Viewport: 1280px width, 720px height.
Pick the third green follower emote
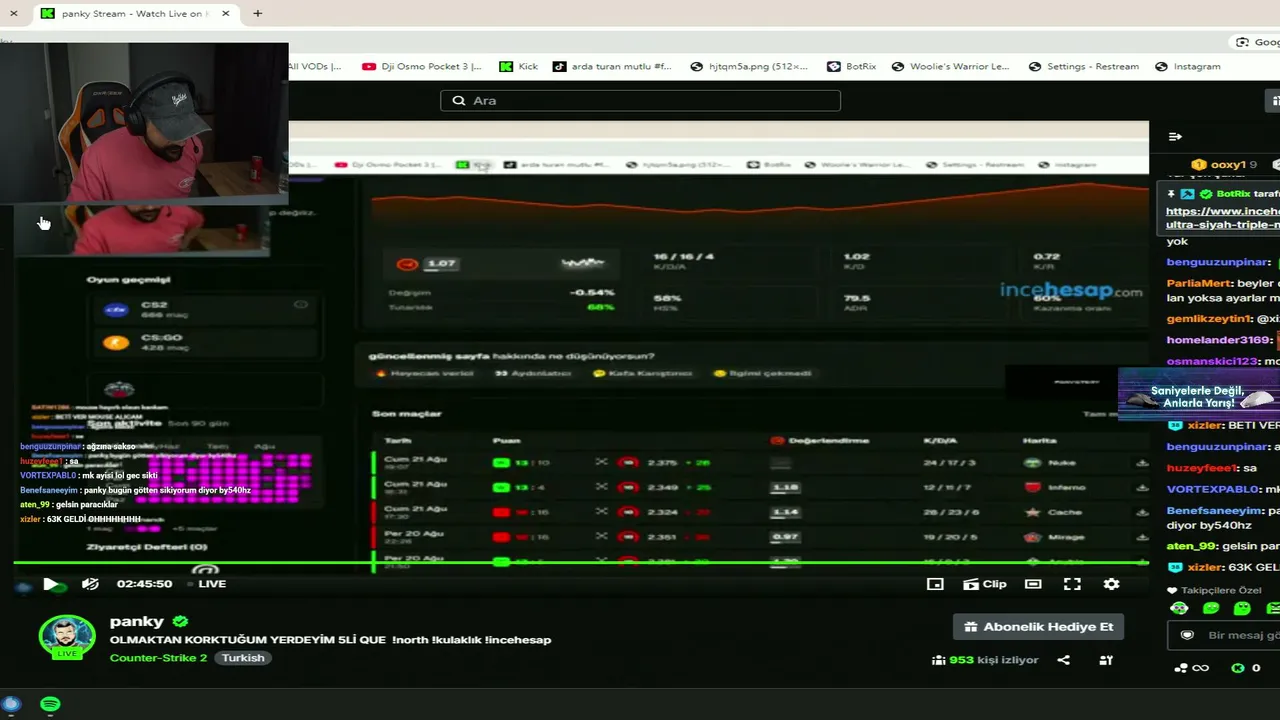coord(1242,608)
